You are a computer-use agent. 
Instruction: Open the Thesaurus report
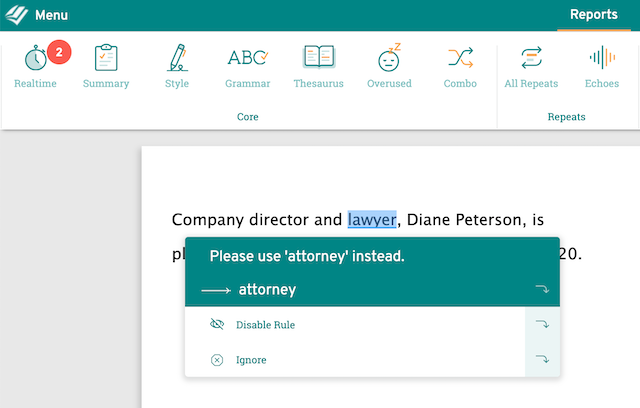[x=319, y=66]
